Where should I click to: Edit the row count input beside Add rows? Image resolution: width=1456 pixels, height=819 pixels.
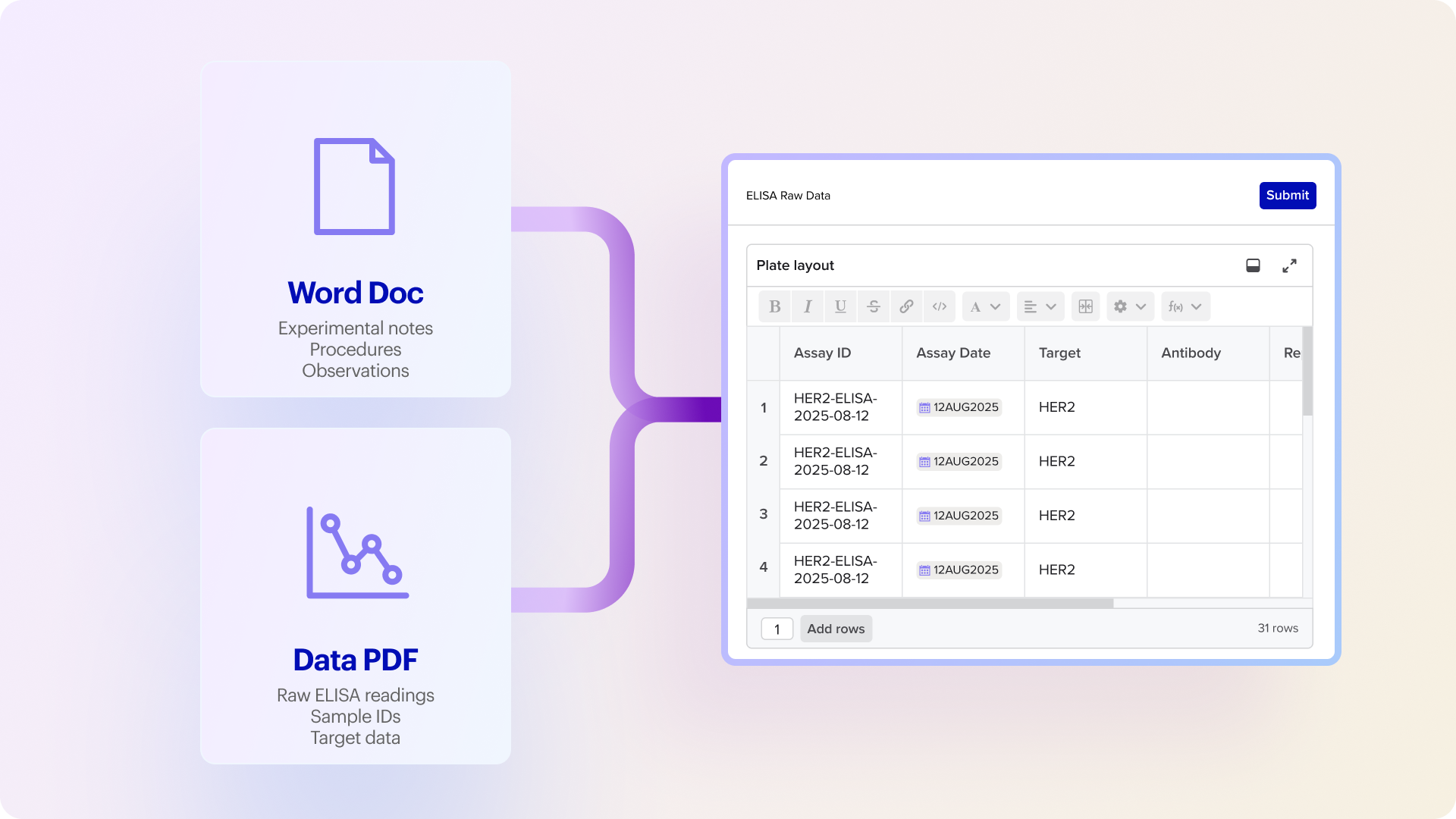pyautogui.click(x=777, y=628)
